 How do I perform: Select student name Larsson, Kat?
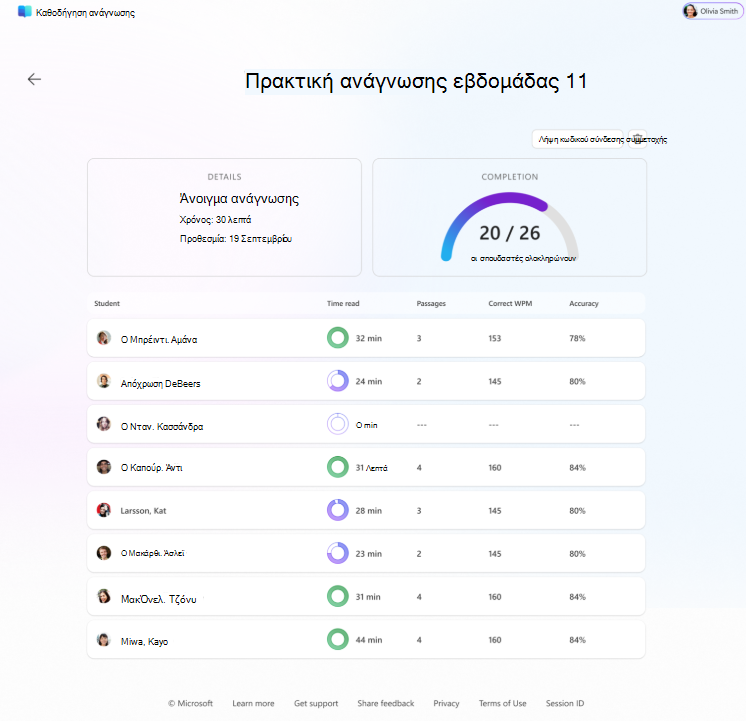click(x=143, y=511)
